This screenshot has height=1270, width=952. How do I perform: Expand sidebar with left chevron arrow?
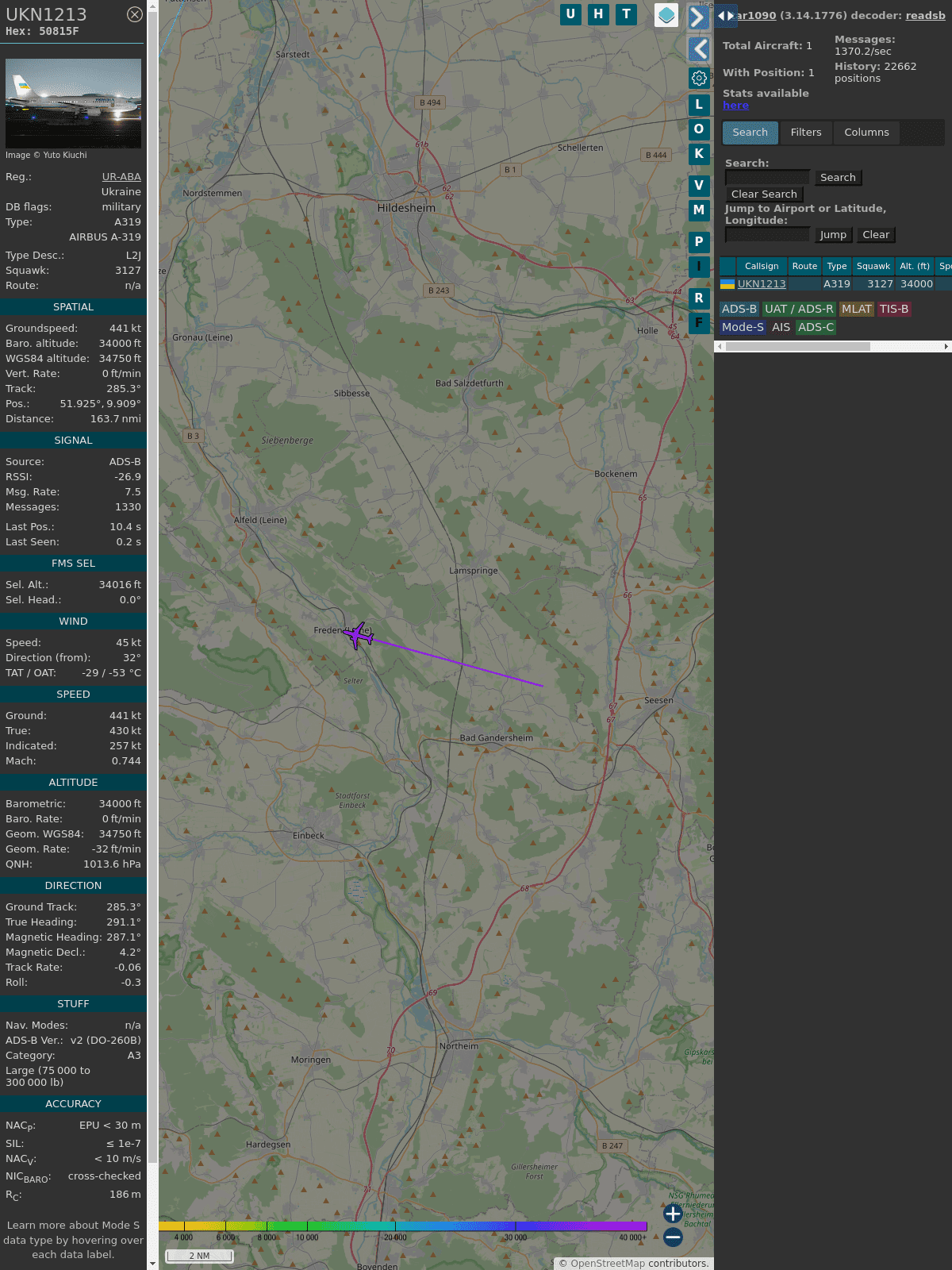[698, 49]
